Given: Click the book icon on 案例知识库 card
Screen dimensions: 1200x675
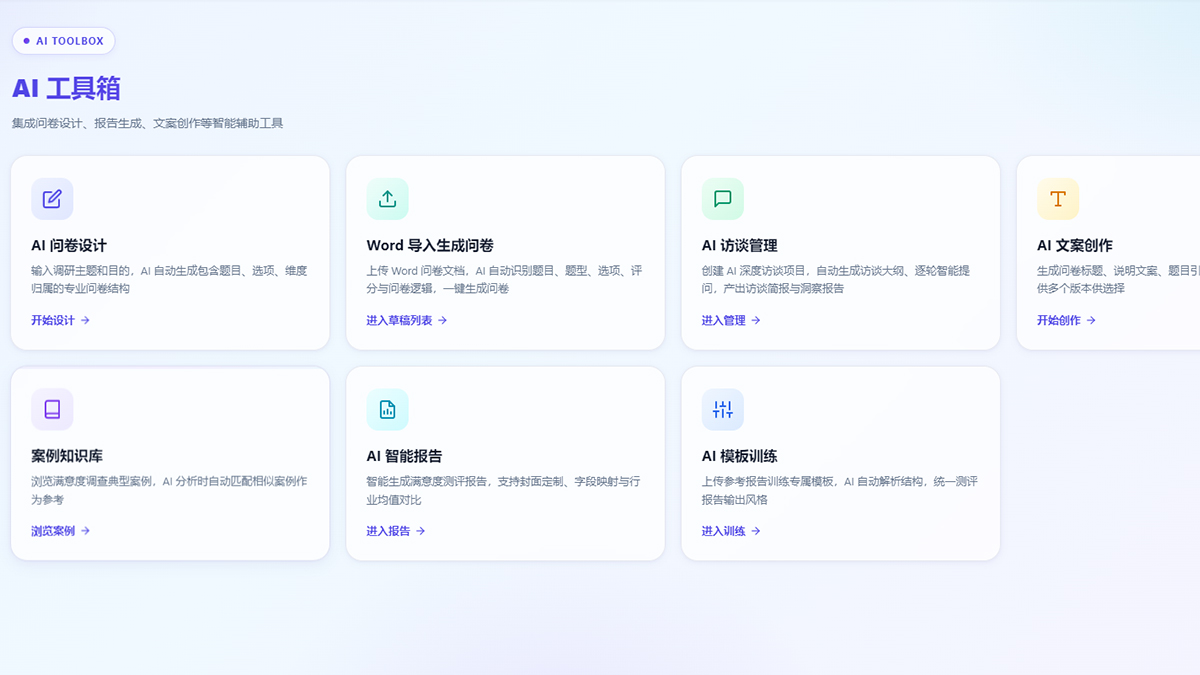Looking at the screenshot, I should click(x=52, y=409).
